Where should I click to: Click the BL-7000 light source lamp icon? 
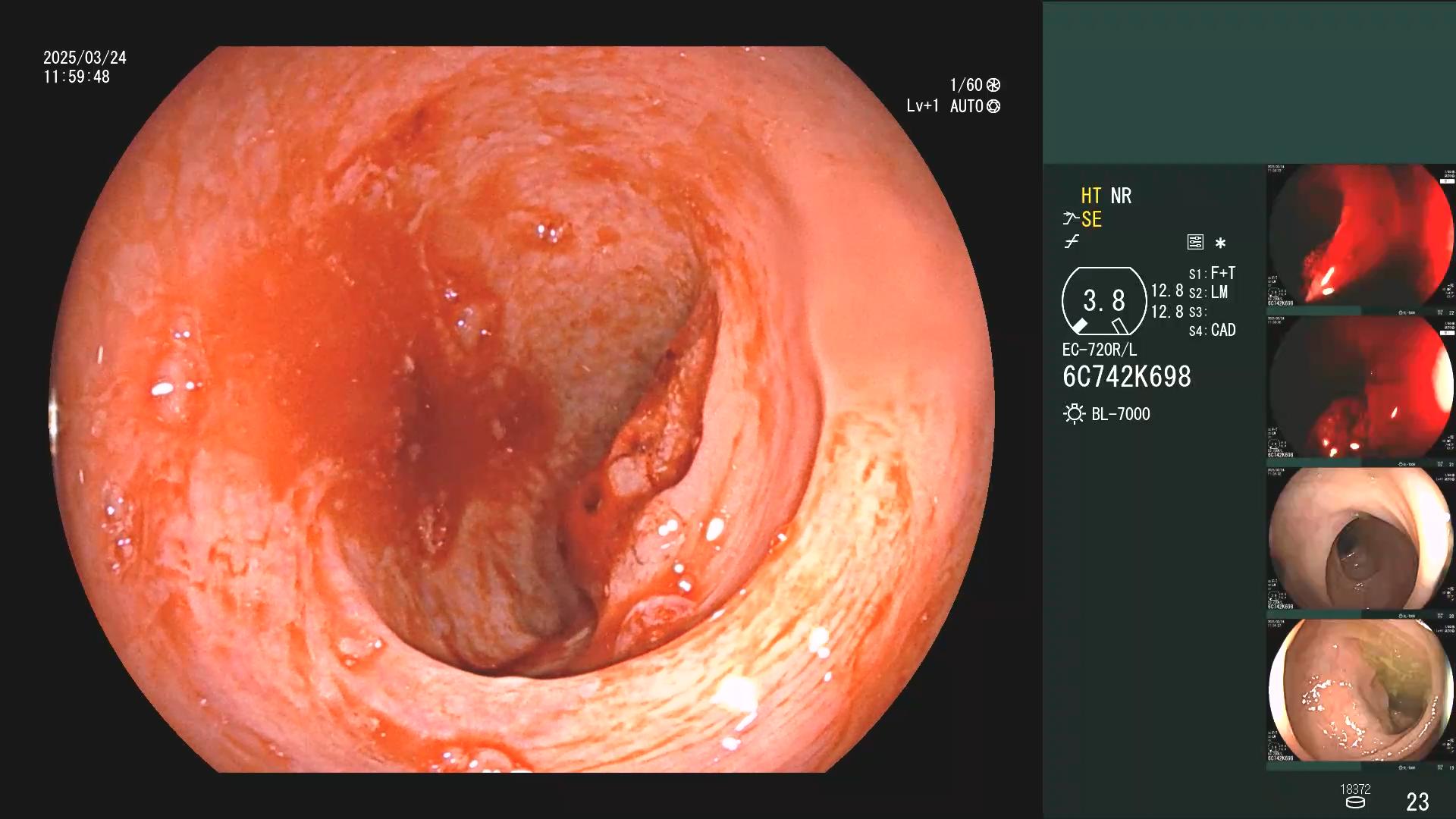tap(1074, 414)
